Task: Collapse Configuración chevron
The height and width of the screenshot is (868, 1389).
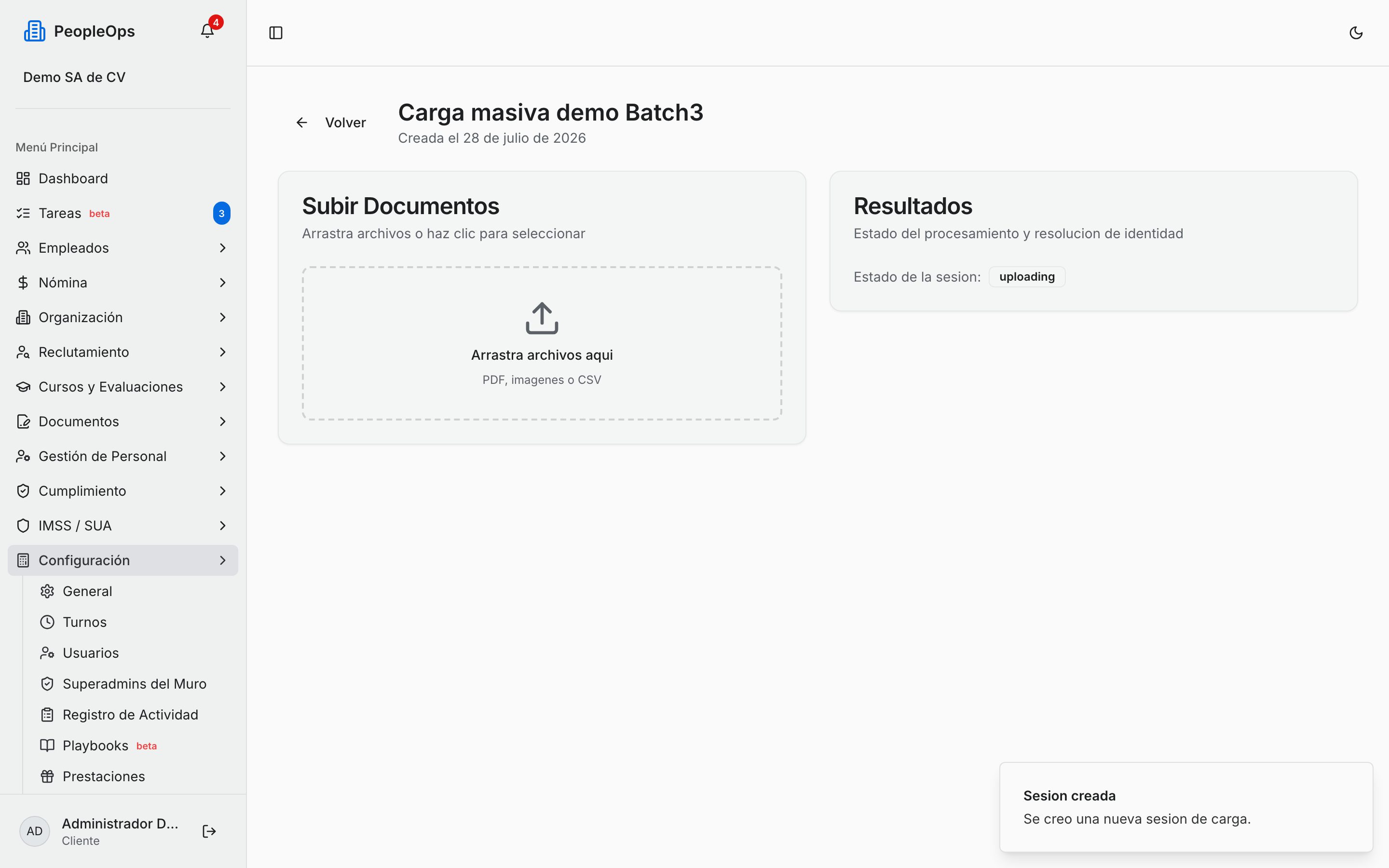Action: click(223, 560)
